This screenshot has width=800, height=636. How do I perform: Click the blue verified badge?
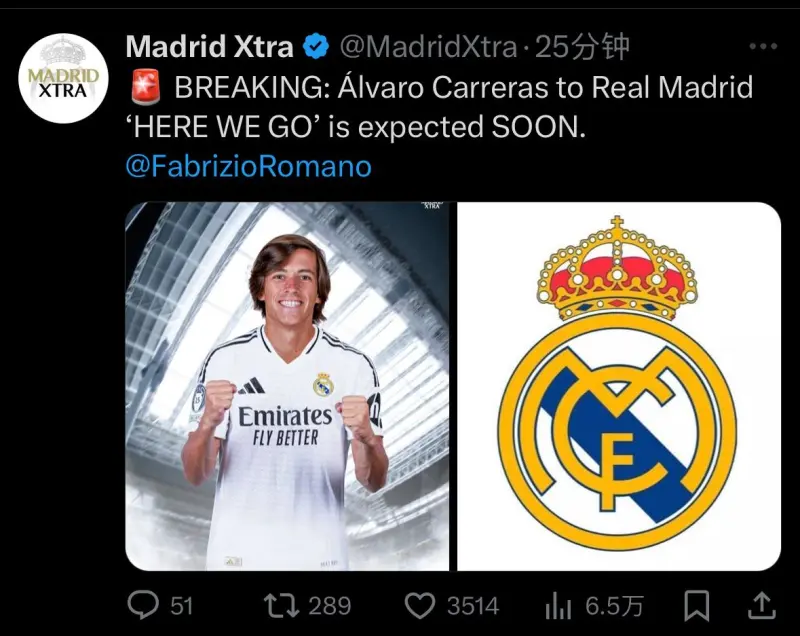pos(316,46)
